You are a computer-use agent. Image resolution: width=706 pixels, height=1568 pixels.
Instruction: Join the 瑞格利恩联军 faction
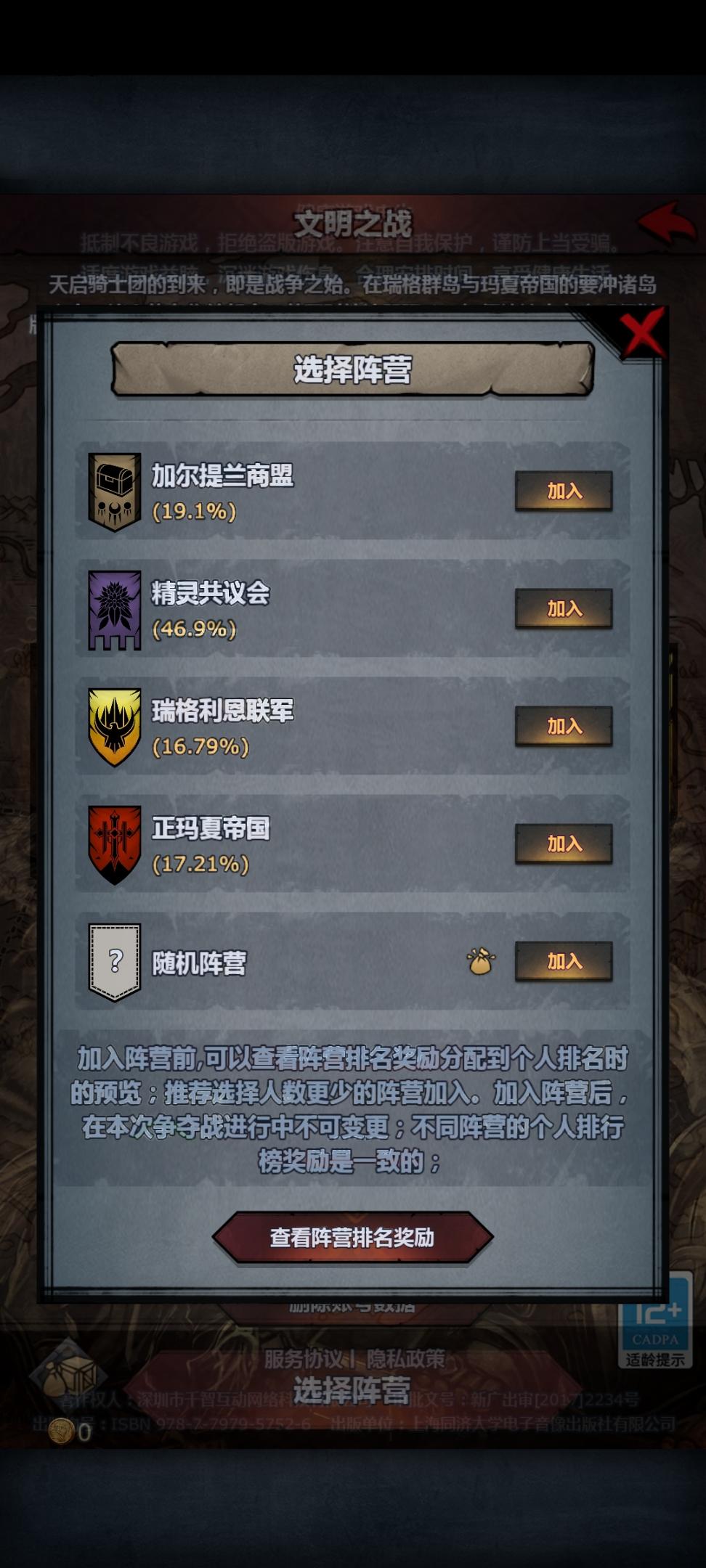pyautogui.click(x=564, y=727)
